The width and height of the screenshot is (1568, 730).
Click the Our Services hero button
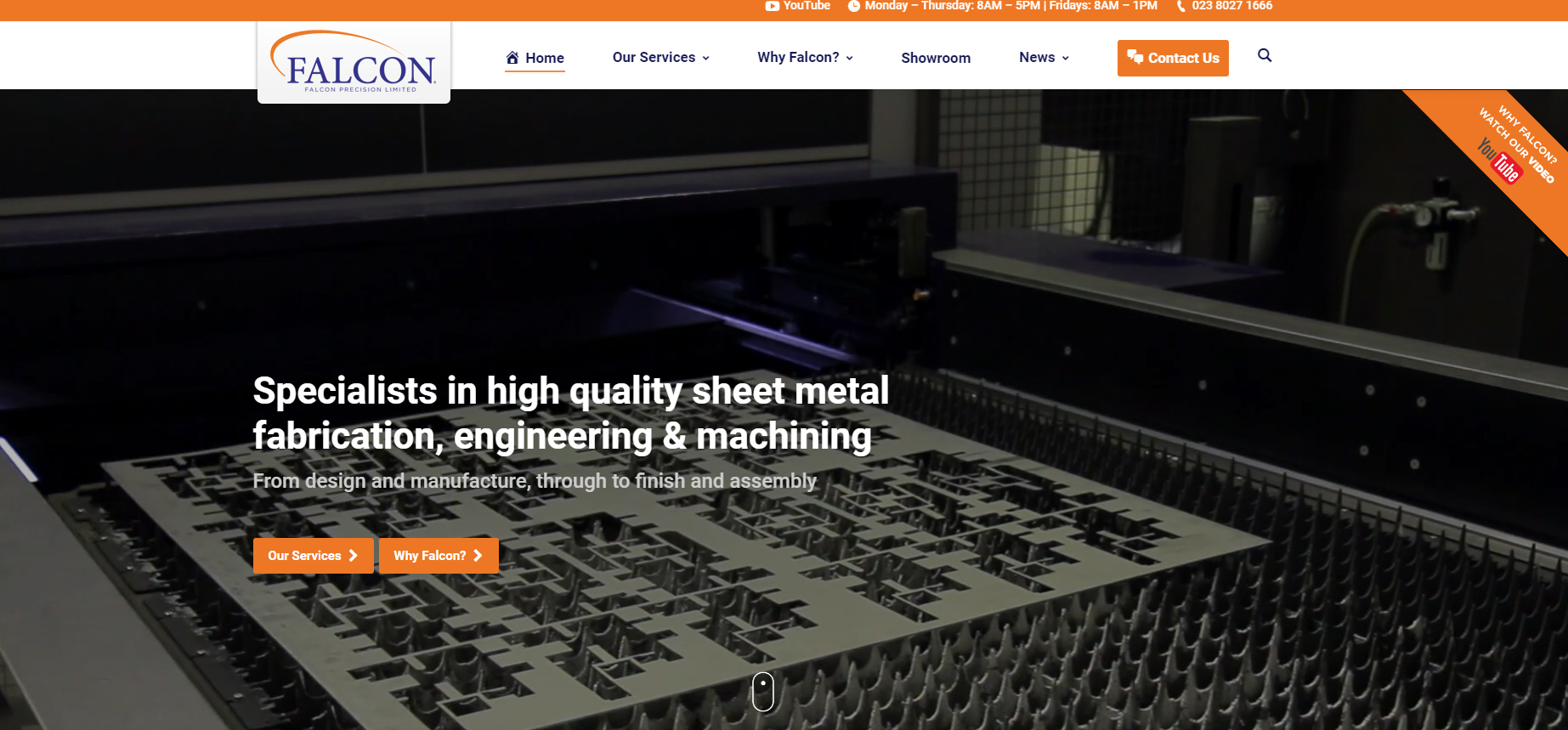(x=313, y=556)
